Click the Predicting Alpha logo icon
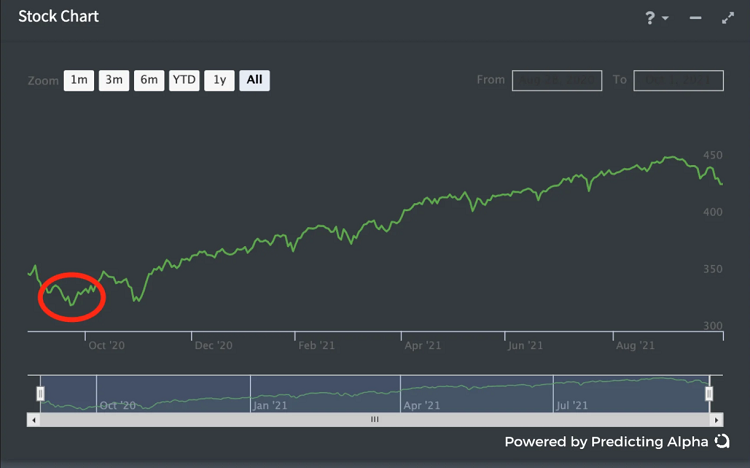 pos(722,441)
